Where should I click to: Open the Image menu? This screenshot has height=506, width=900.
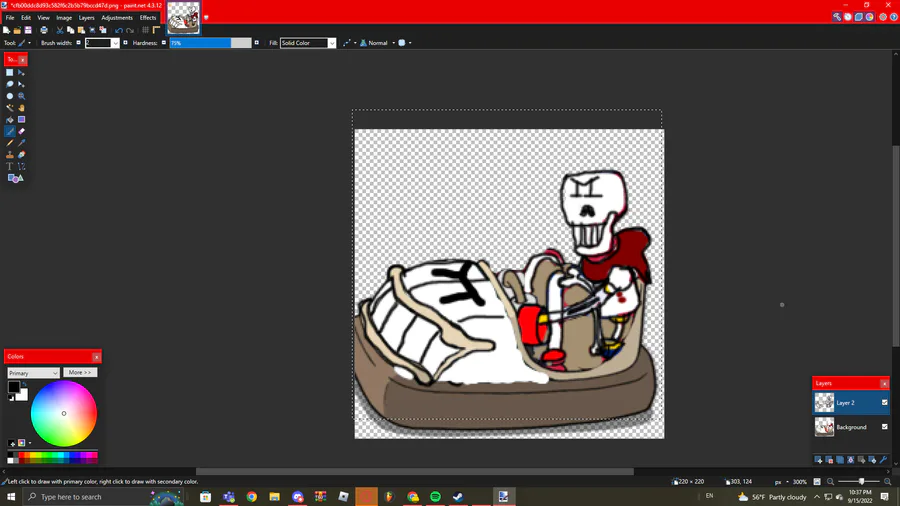[64, 18]
